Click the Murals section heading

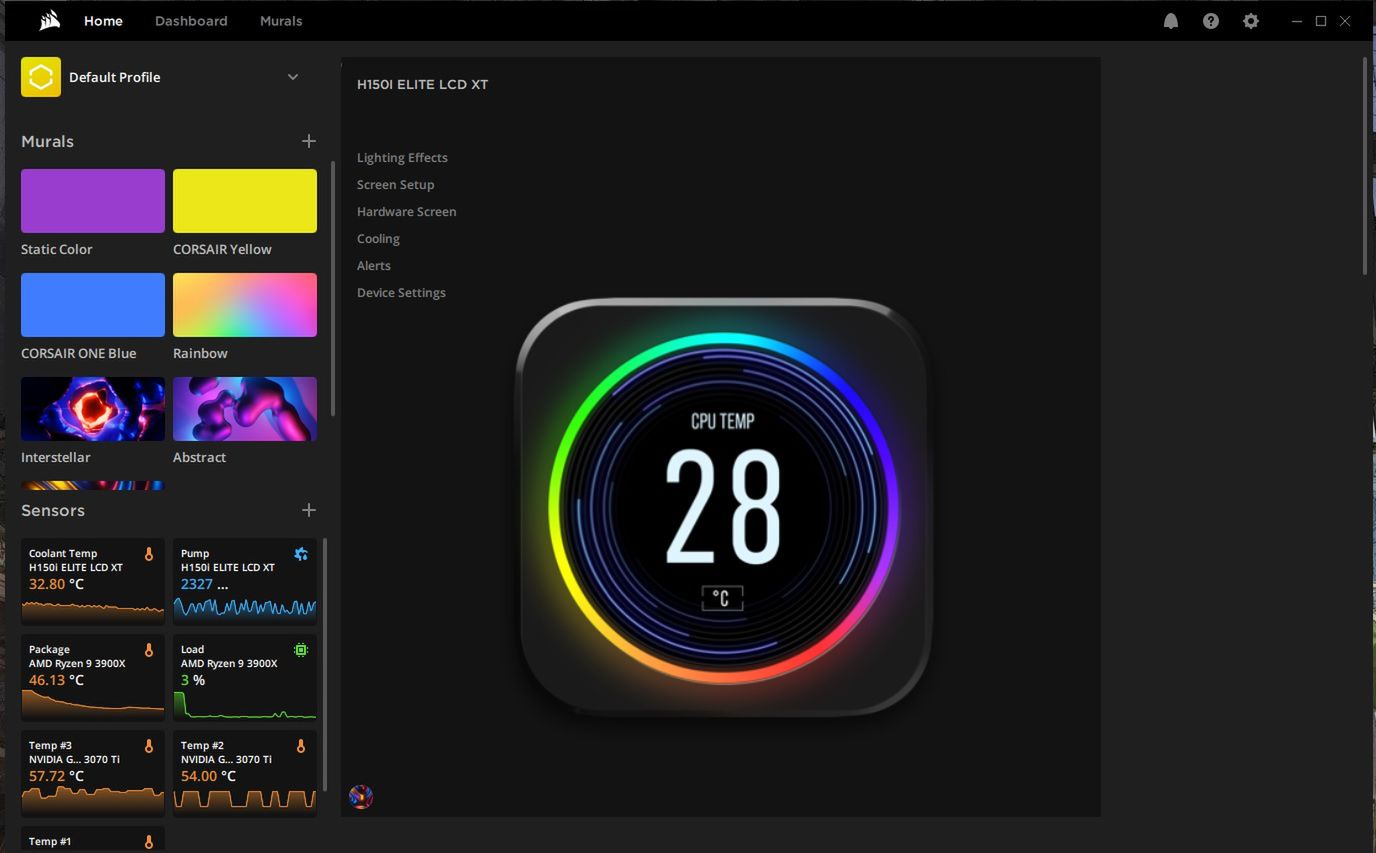47,141
